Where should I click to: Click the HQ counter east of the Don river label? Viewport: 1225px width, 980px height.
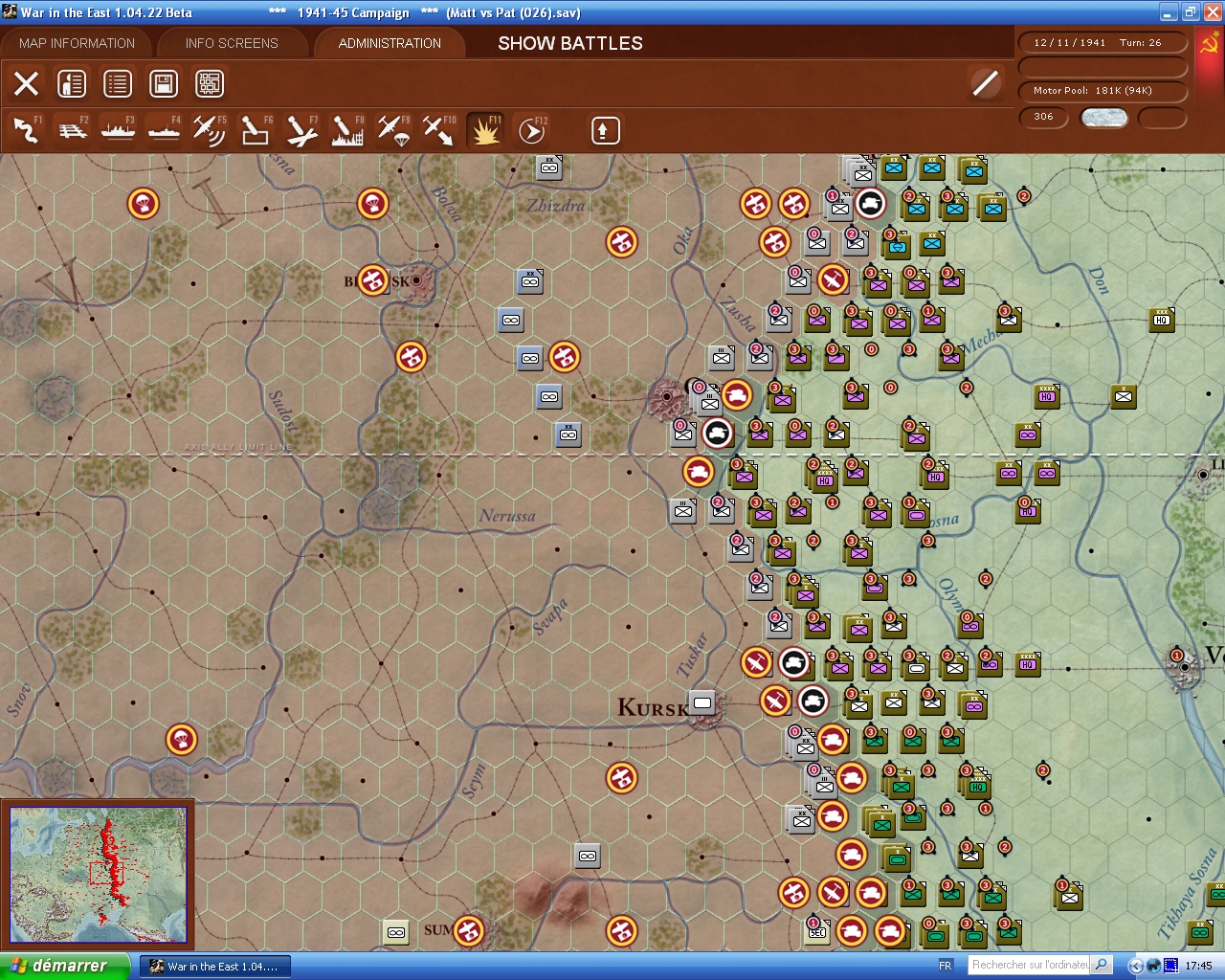click(x=1162, y=319)
